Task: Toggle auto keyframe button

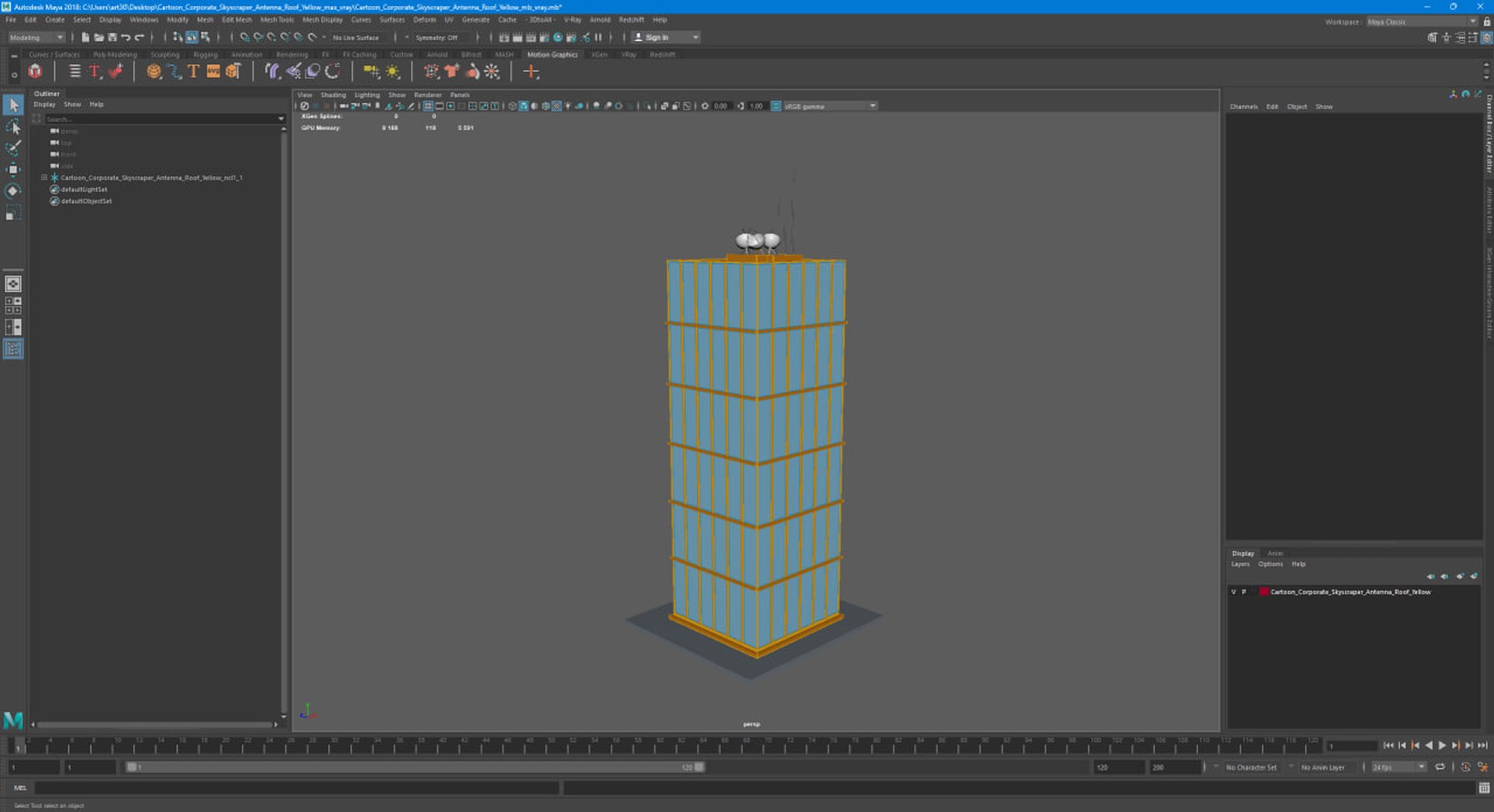Action: coord(1466,767)
